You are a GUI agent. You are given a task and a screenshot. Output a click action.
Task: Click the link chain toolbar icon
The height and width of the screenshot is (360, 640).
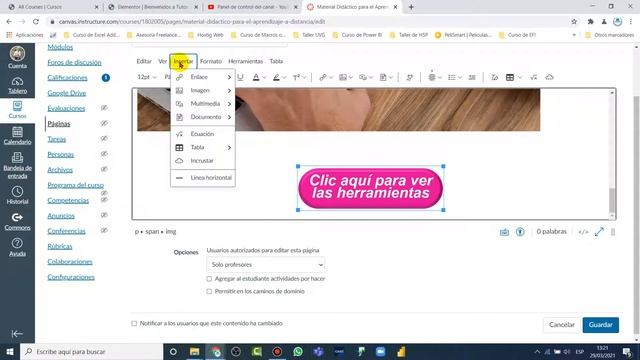pyautogui.click(x=323, y=77)
